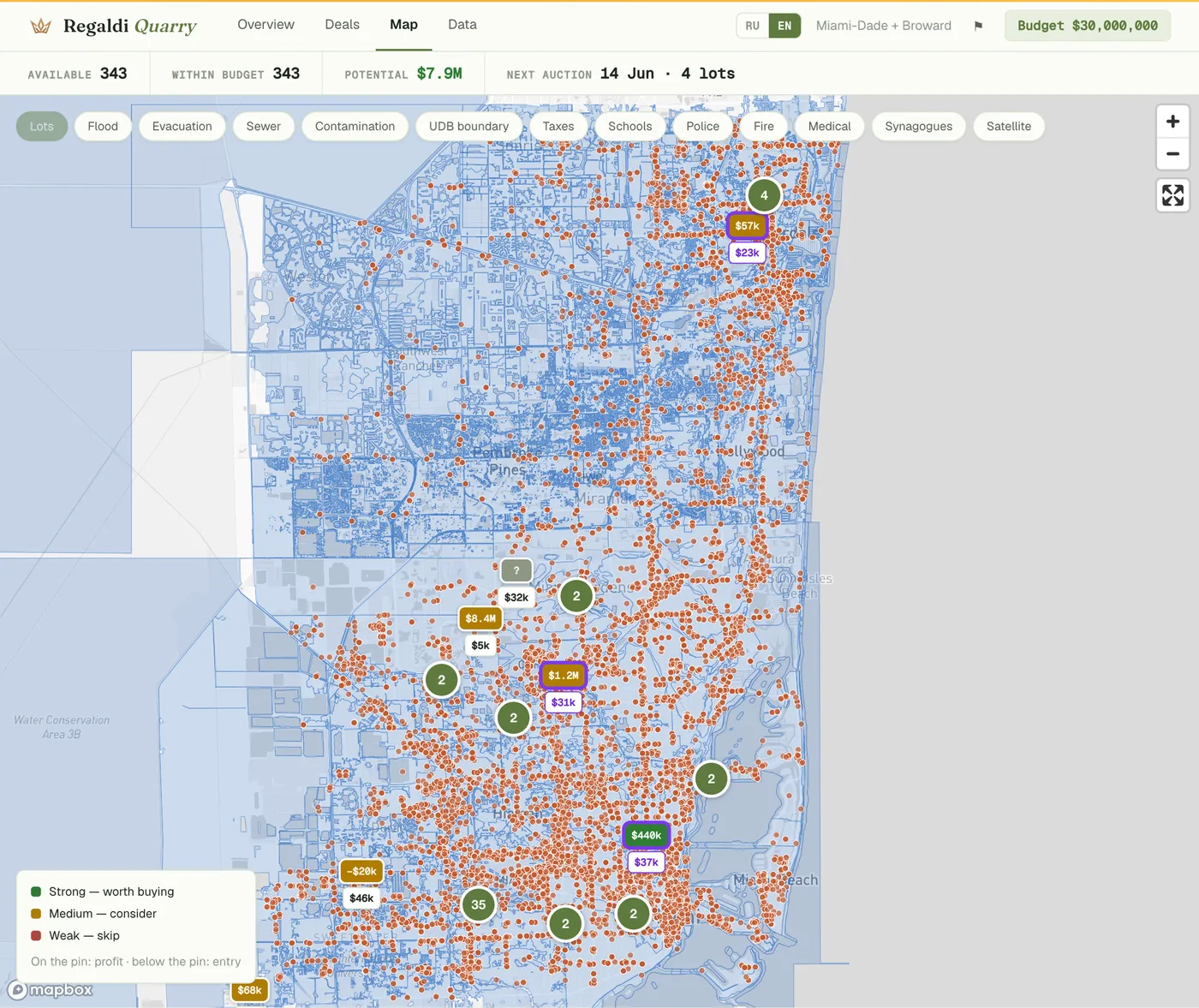The height and width of the screenshot is (1008, 1199).
Task: Select the $32k entry pin
Action: (x=516, y=598)
